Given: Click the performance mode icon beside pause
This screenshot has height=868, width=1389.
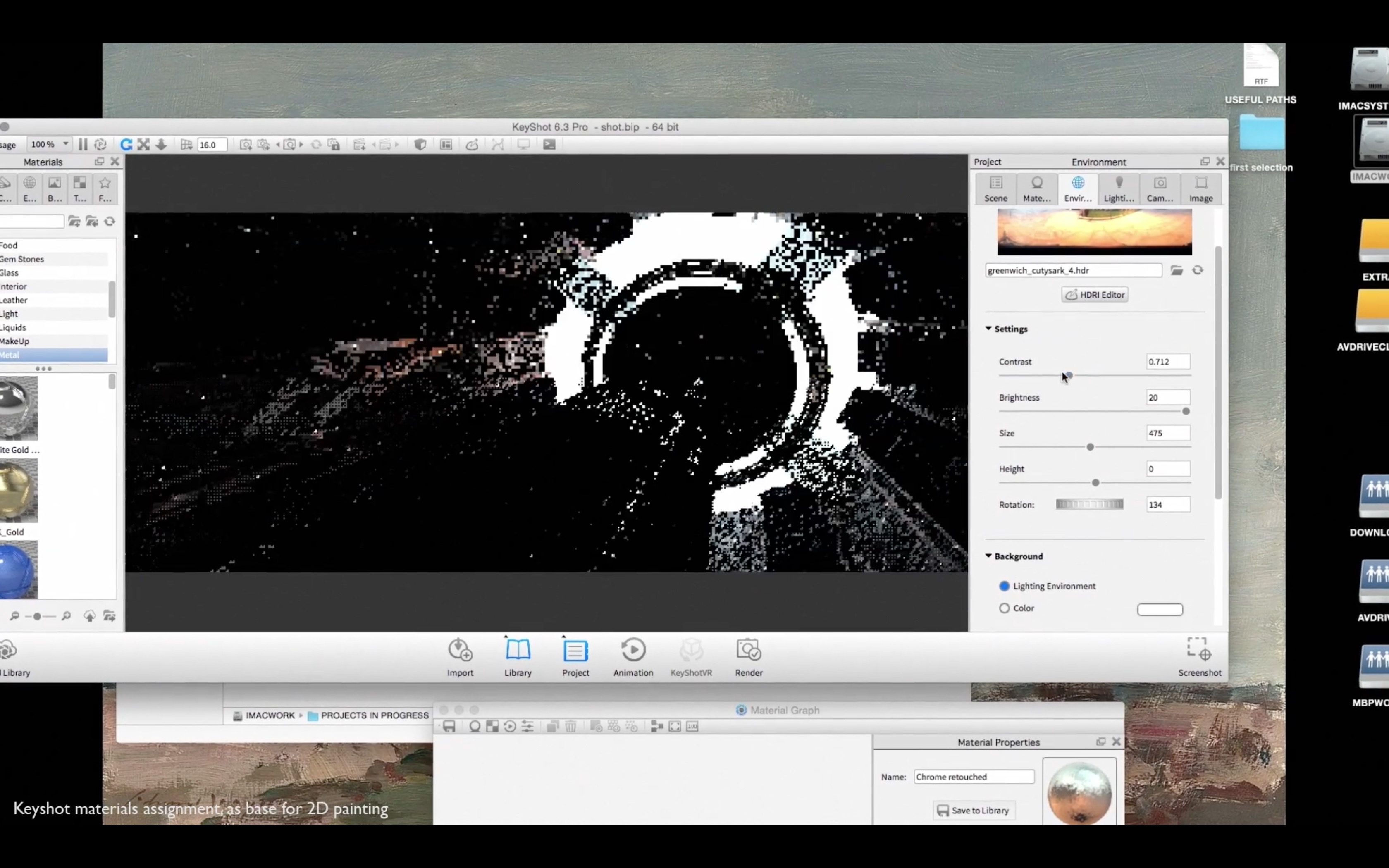Looking at the screenshot, I should coord(100,145).
